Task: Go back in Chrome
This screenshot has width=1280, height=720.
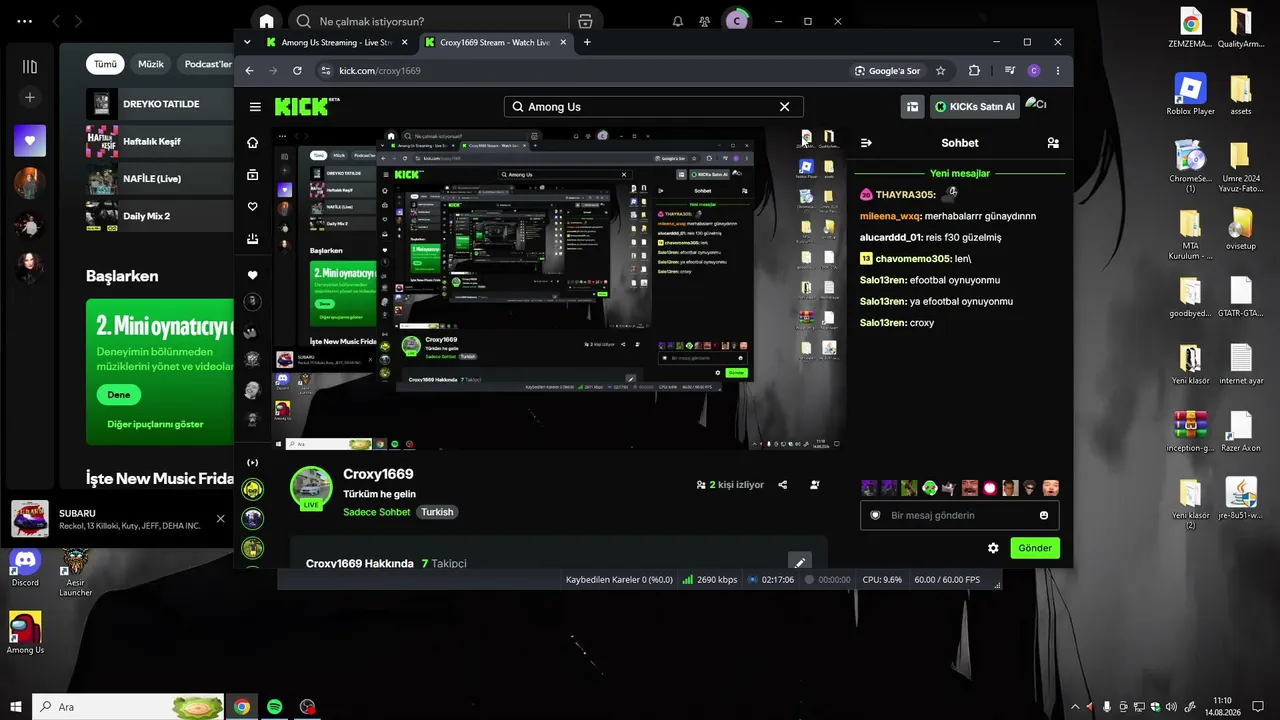Action: (249, 71)
